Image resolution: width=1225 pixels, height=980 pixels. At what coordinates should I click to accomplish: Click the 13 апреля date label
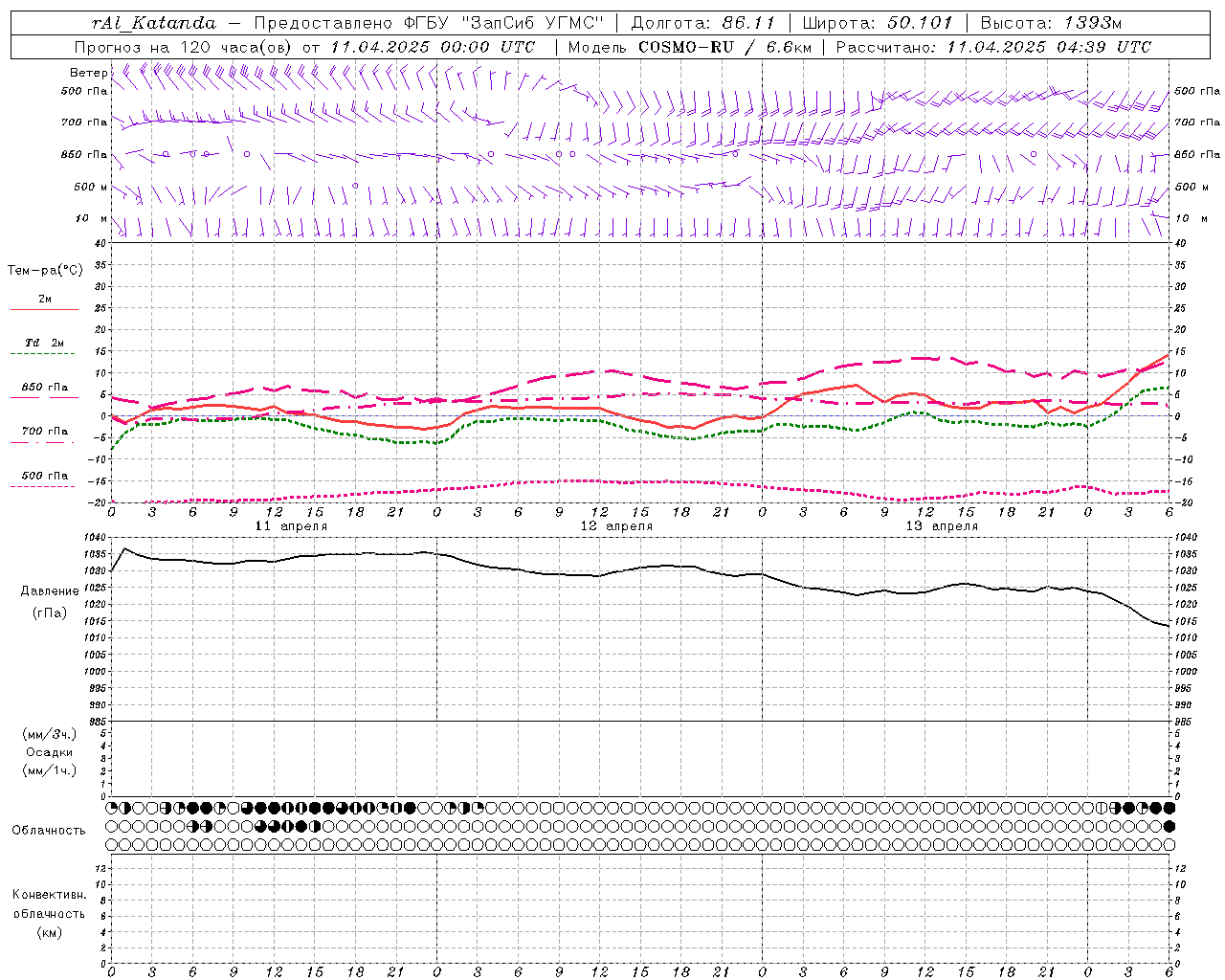pyautogui.click(x=942, y=526)
